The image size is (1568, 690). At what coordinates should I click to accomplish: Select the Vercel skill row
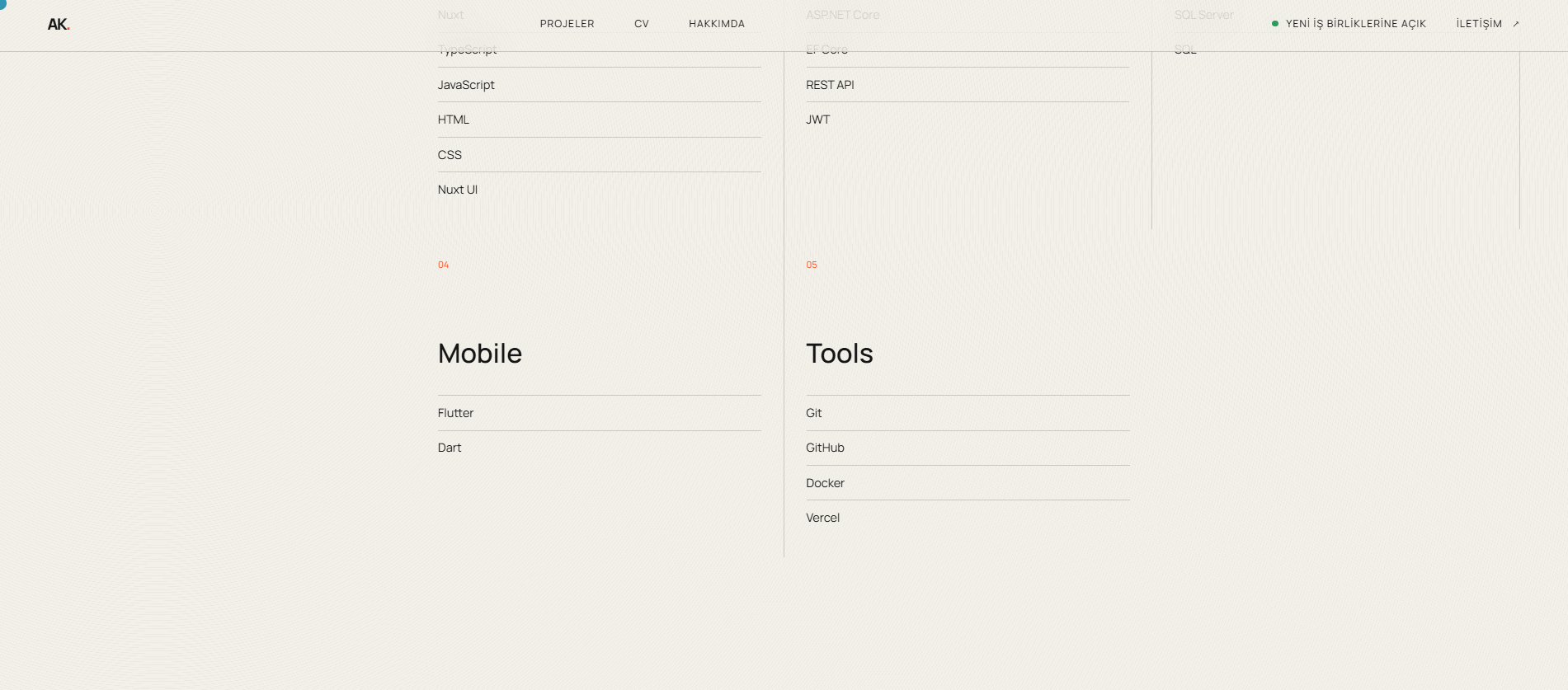[x=968, y=518]
